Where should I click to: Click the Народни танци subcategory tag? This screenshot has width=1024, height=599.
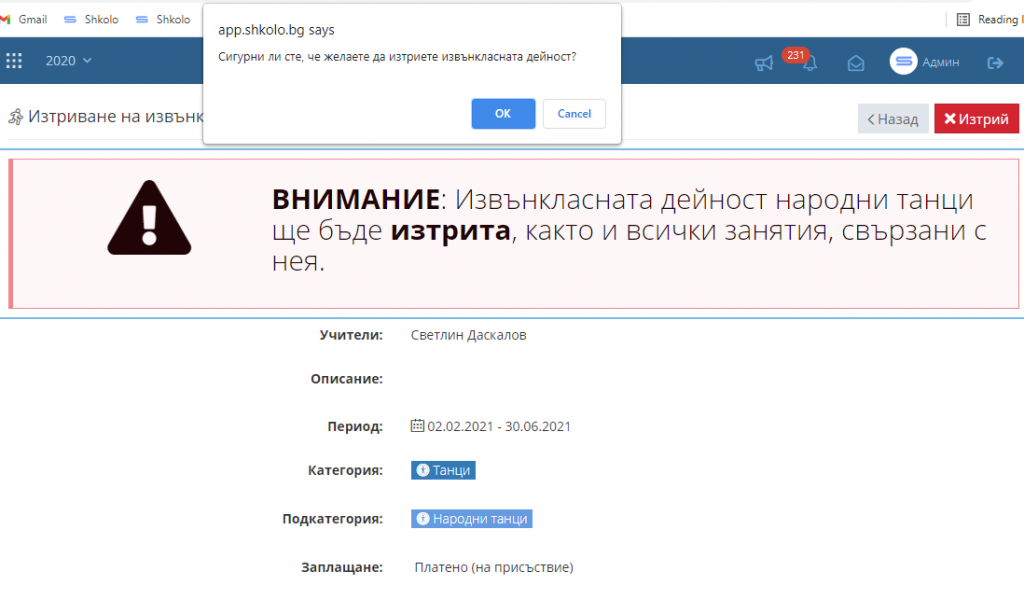pos(471,519)
